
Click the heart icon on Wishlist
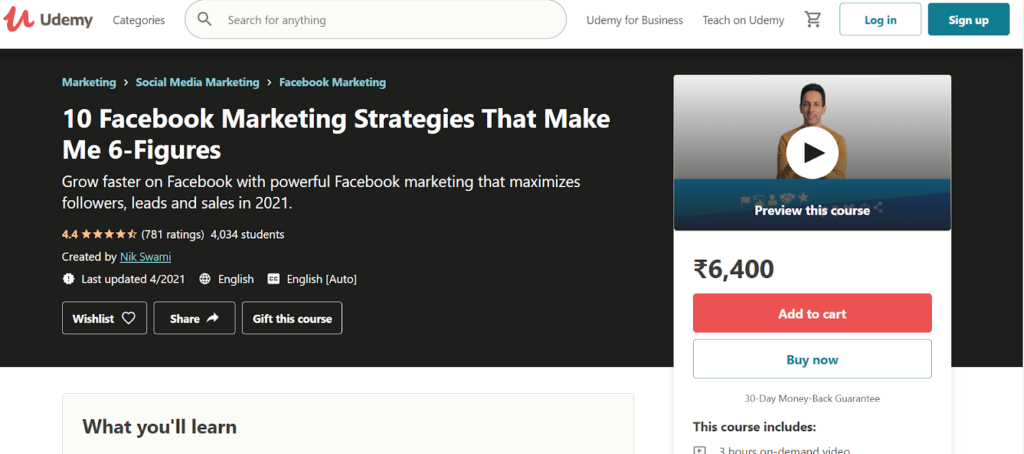tap(128, 318)
